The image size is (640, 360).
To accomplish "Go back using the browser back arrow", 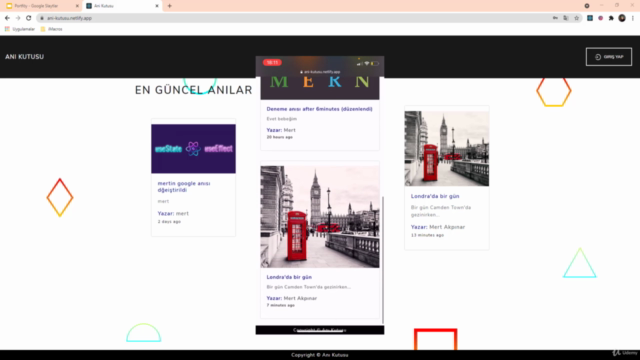I will point(7,18).
